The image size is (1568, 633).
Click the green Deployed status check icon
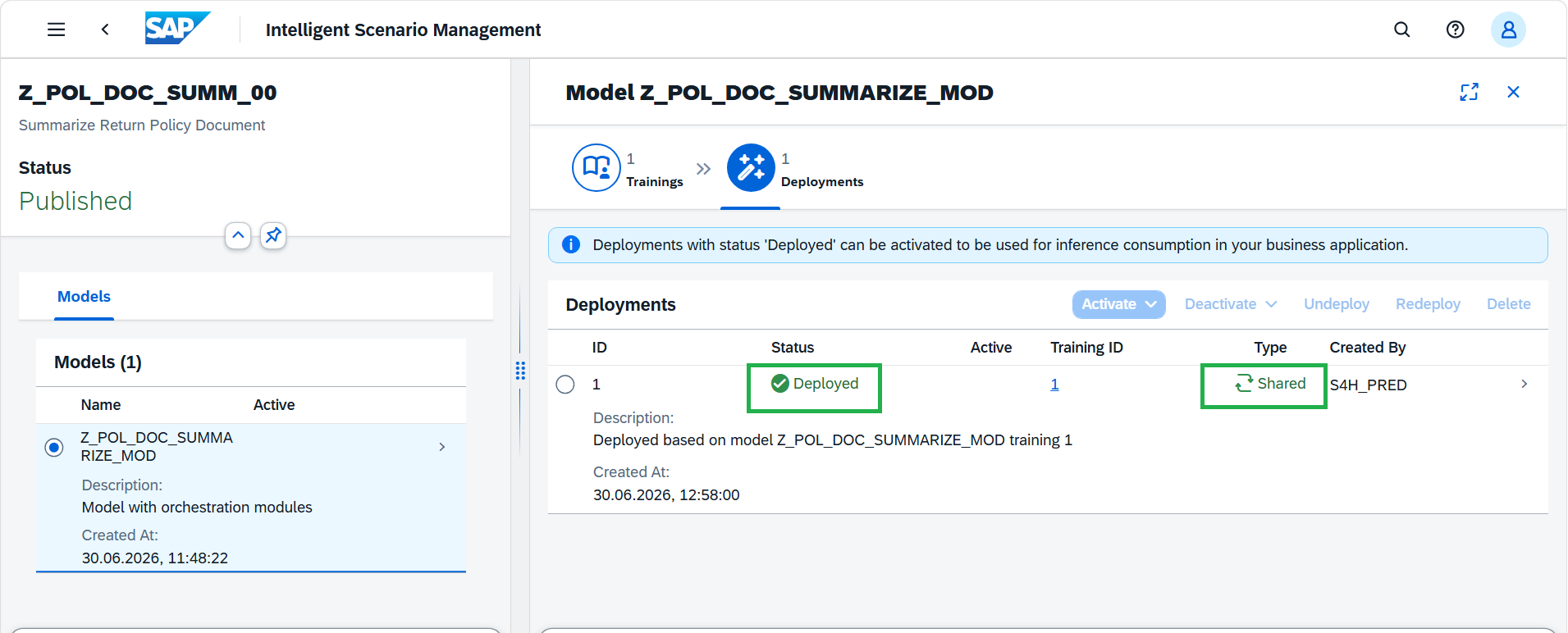point(780,383)
